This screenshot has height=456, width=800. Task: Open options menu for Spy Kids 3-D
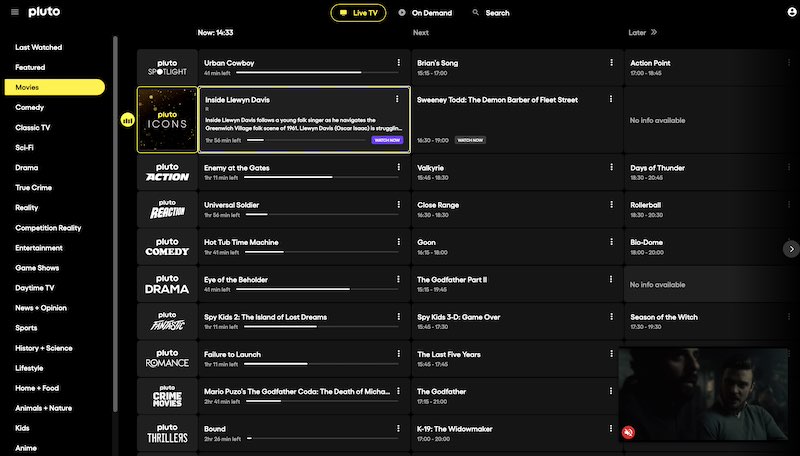click(611, 316)
